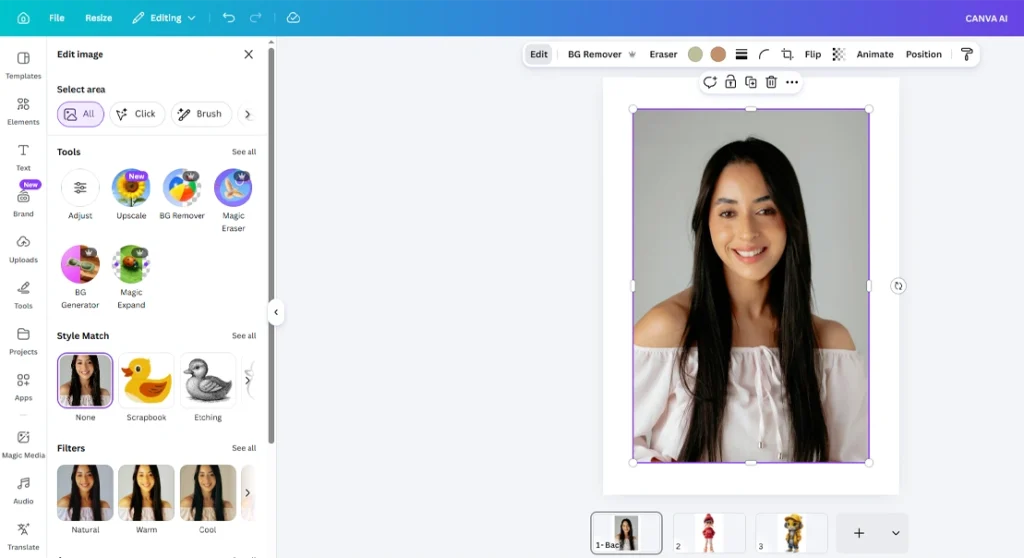The height and width of the screenshot is (558, 1024).
Task: Select page 2 thumbnail
Action: pyautogui.click(x=709, y=533)
